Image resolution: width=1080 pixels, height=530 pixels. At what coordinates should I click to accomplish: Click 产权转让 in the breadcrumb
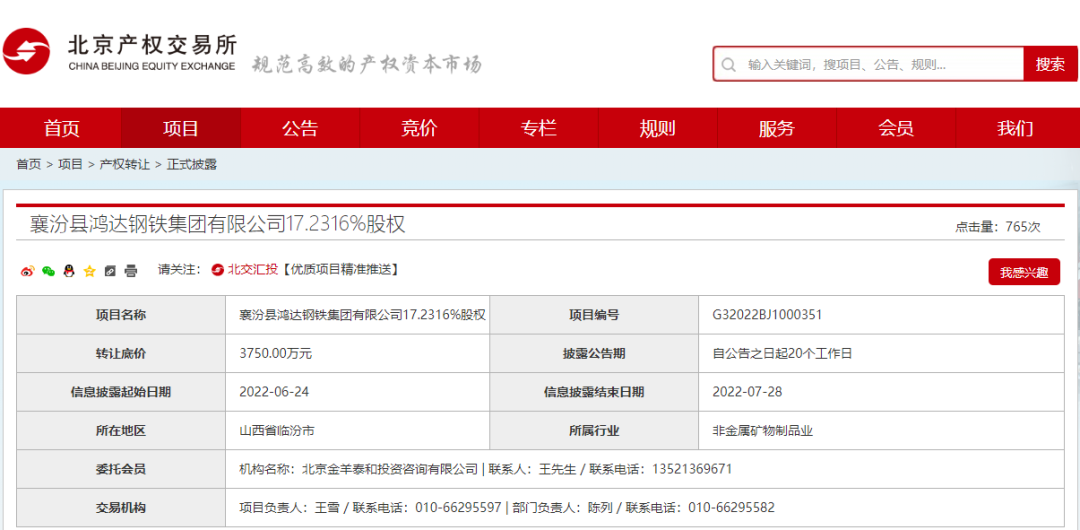(x=125, y=164)
